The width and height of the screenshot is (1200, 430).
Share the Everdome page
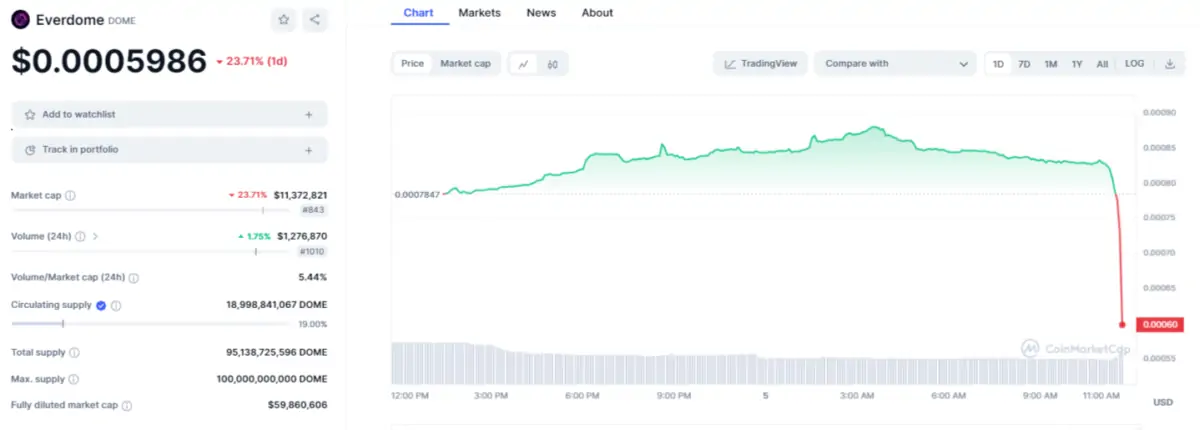pos(315,19)
